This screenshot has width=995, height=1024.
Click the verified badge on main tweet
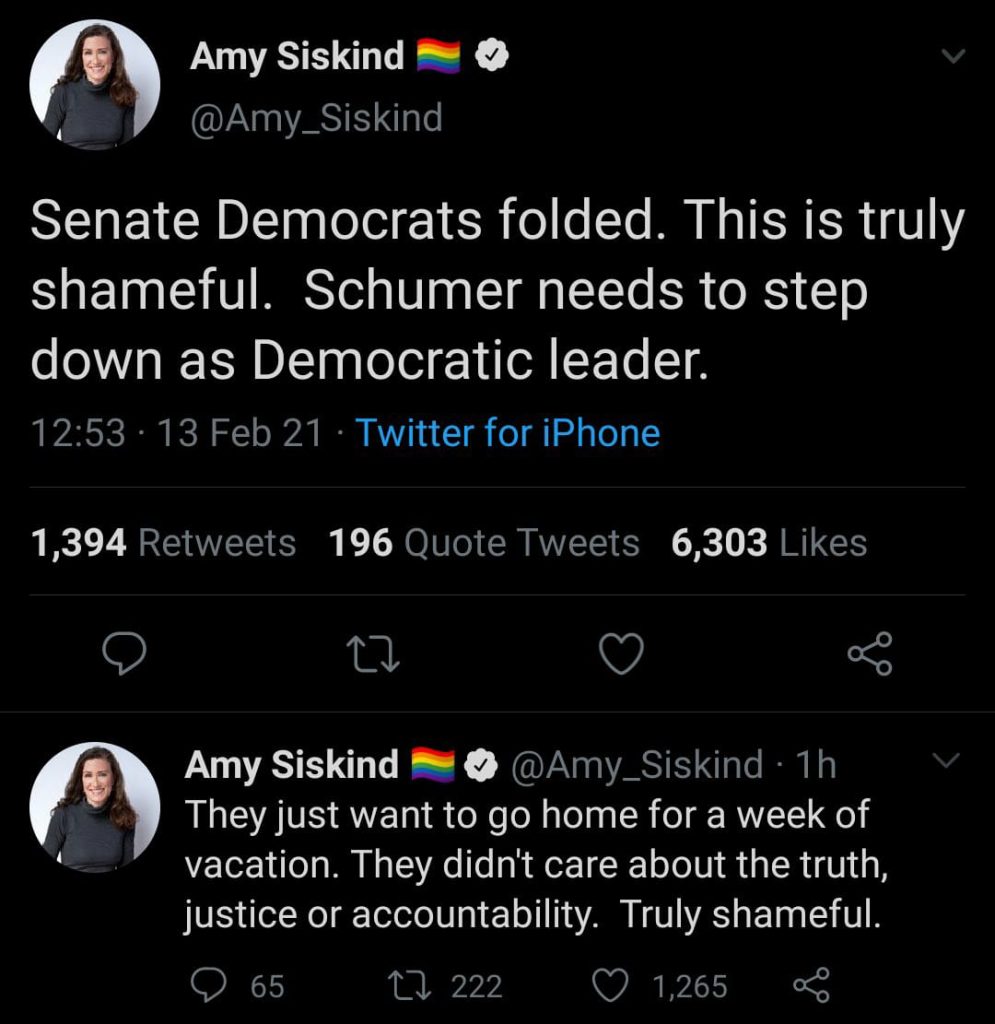pos(492,58)
